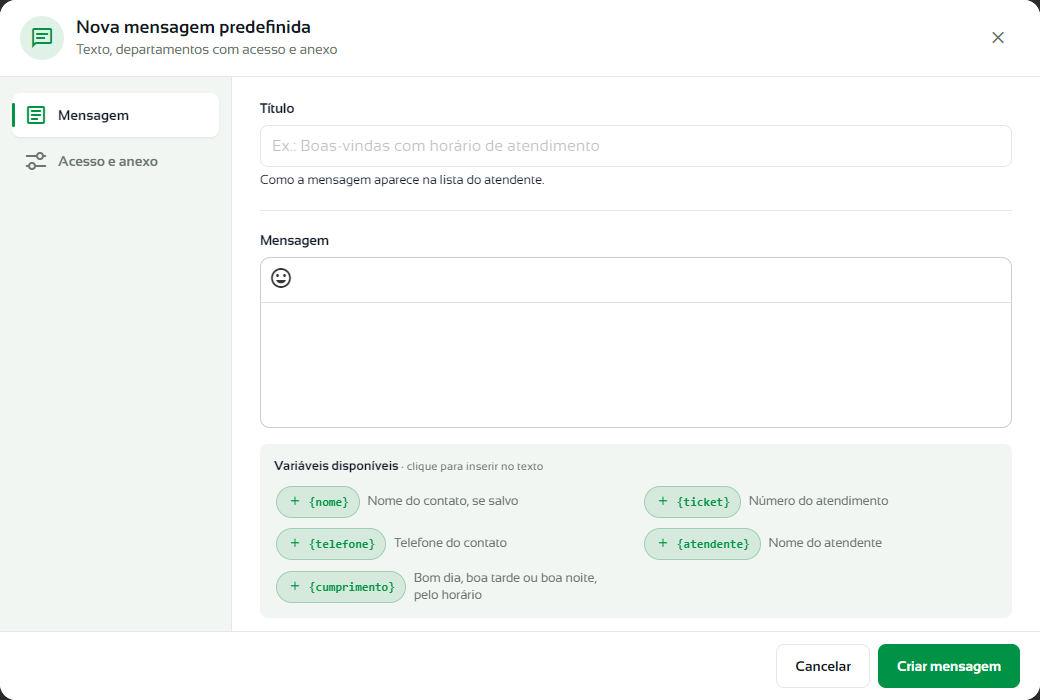Image resolution: width=1040 pixels, height=700 pixels.
Task: Click the Mensagem tab document icon
Action: 36,115
